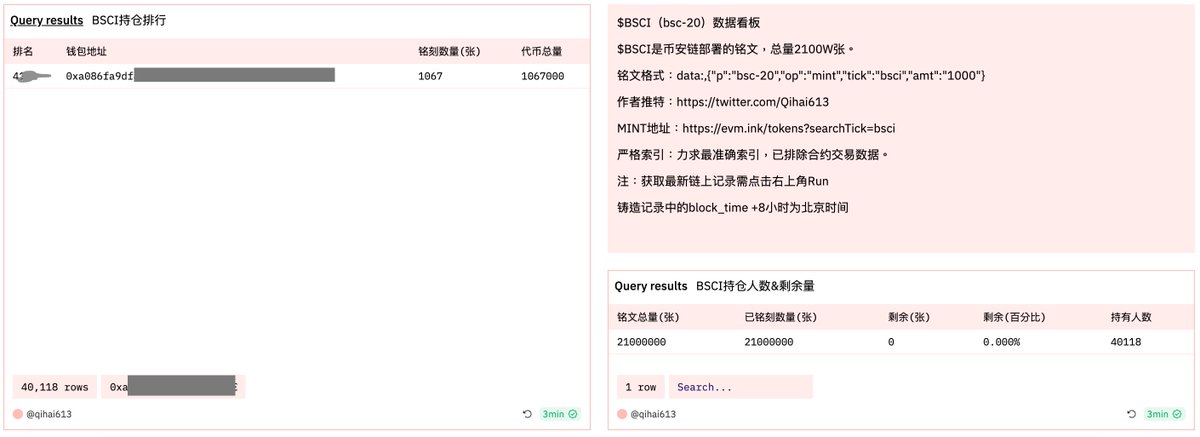
Task: Focus the search field with 0xa text in the left panel
Action: pyautogui.click(x=173, y=387)
